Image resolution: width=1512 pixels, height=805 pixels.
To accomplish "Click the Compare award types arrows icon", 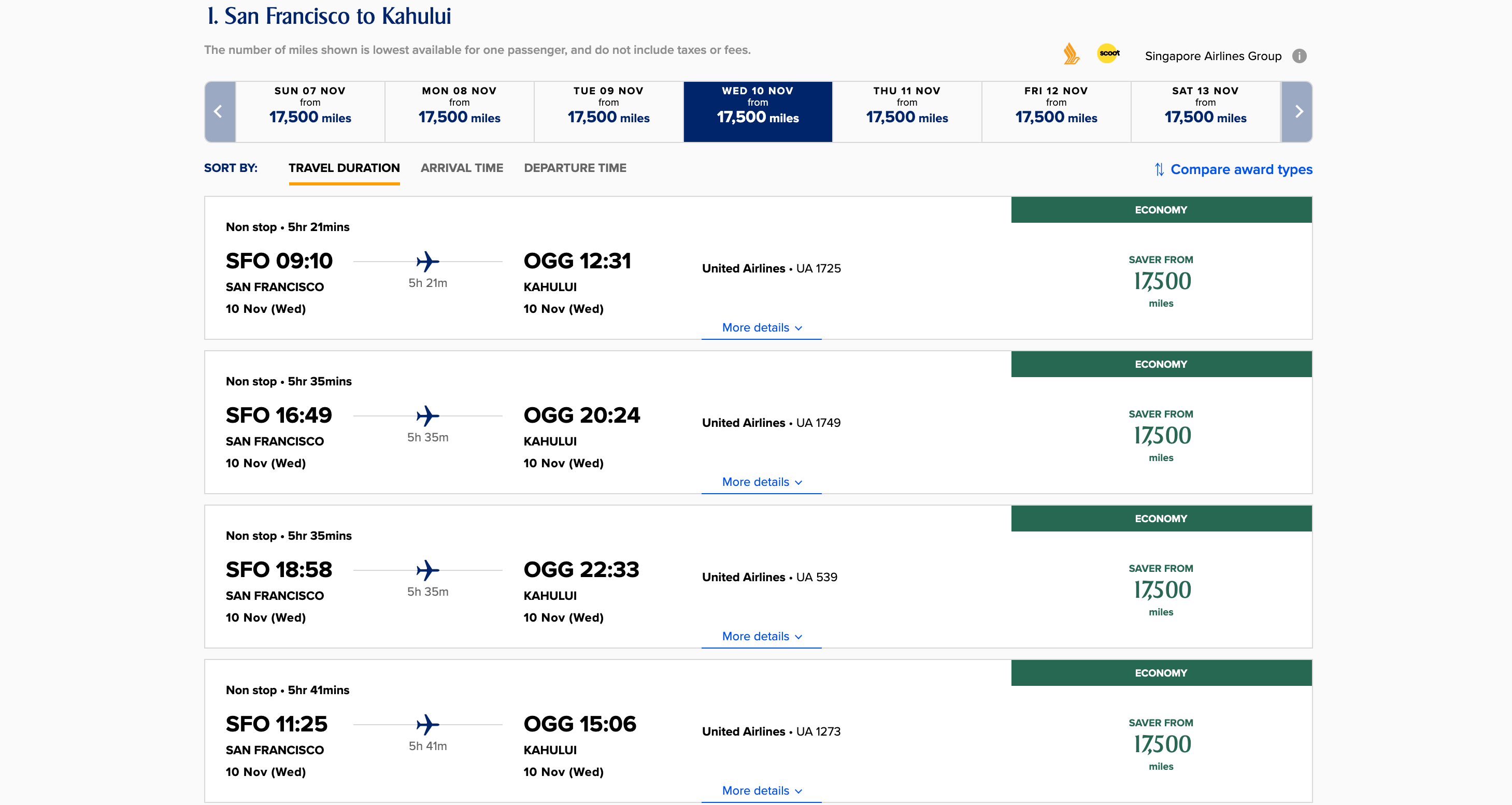I will tap(1159, 169).
